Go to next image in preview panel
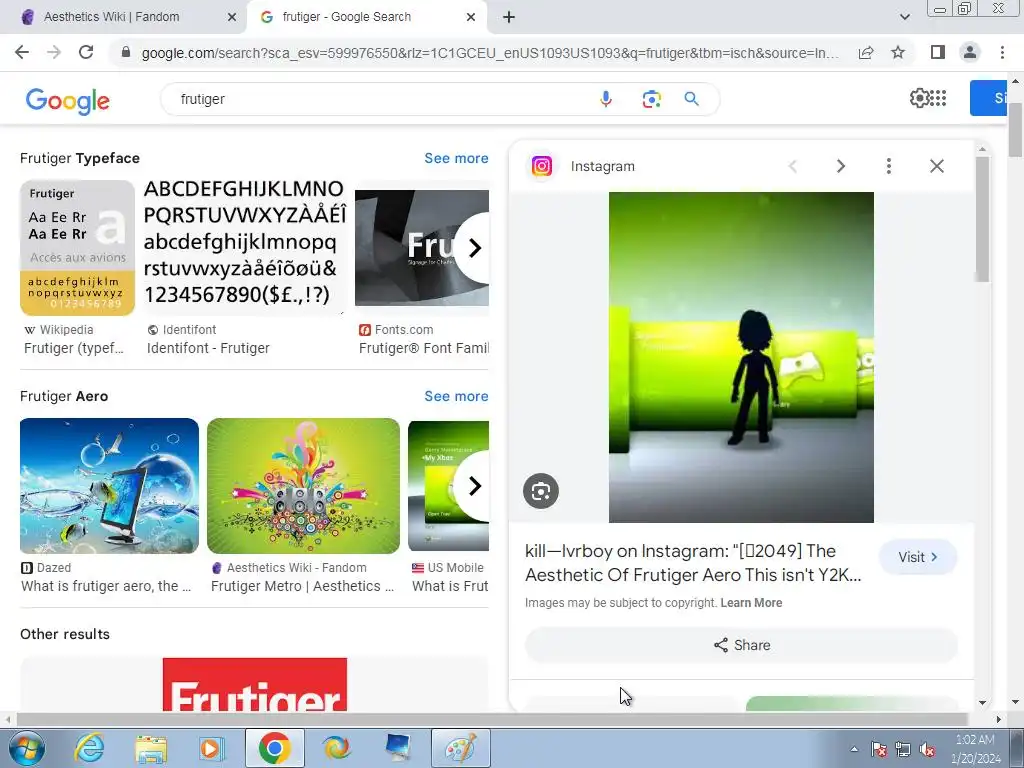 [840, 166]
